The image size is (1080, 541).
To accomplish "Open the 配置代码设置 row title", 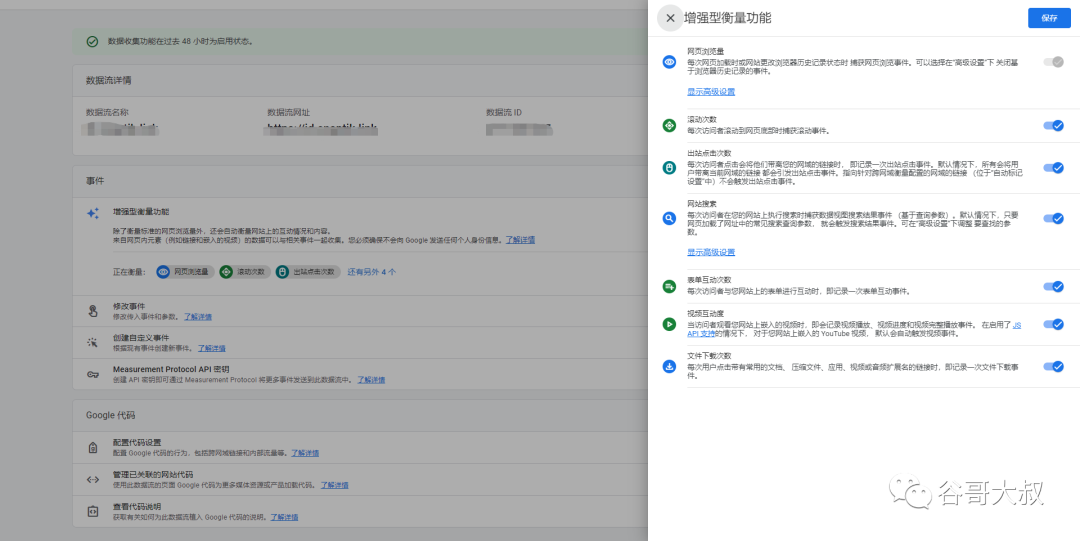I will pyautogui.click(x=137, y=442).
